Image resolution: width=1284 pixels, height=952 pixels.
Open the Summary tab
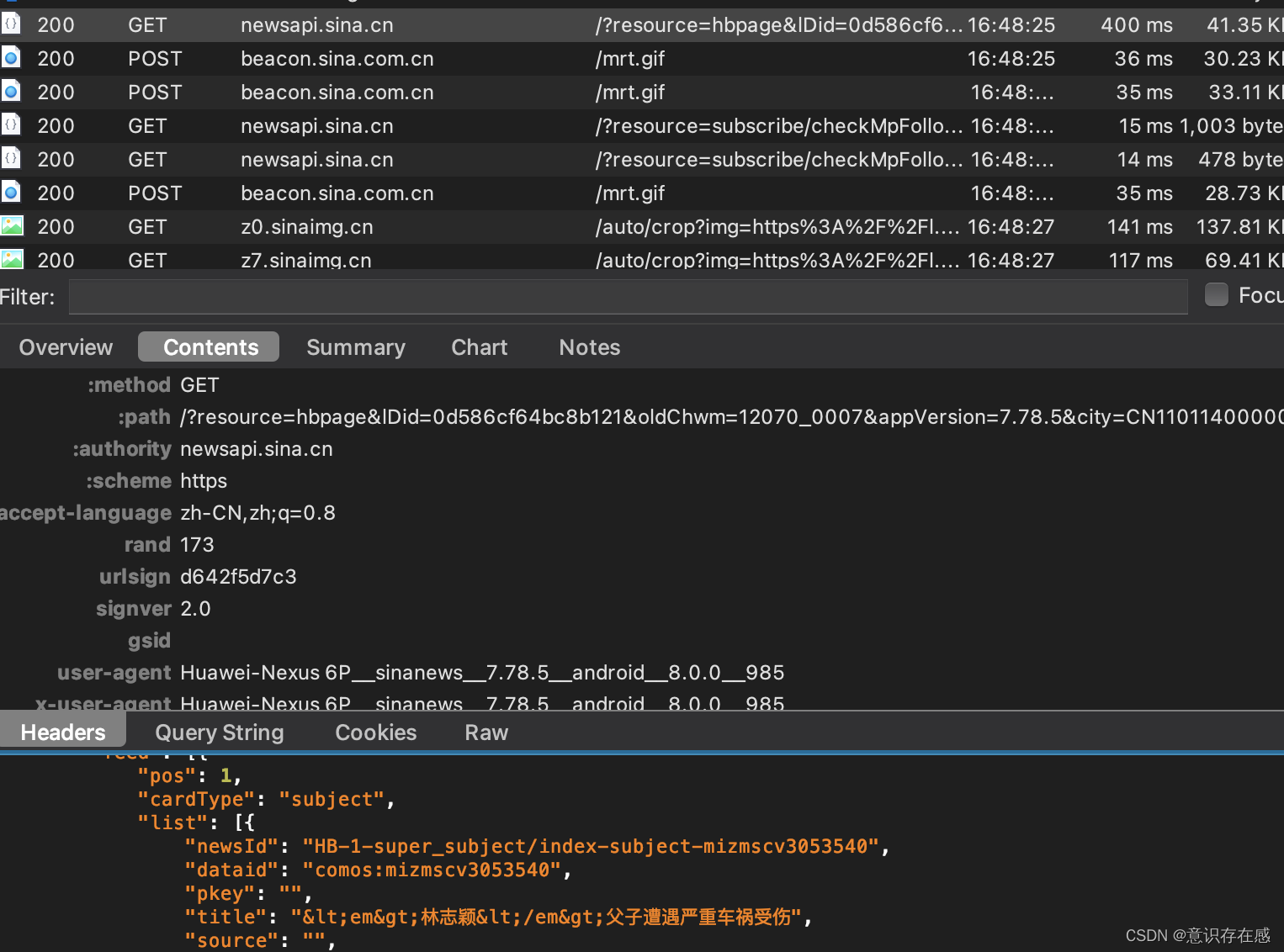[356, 347]
